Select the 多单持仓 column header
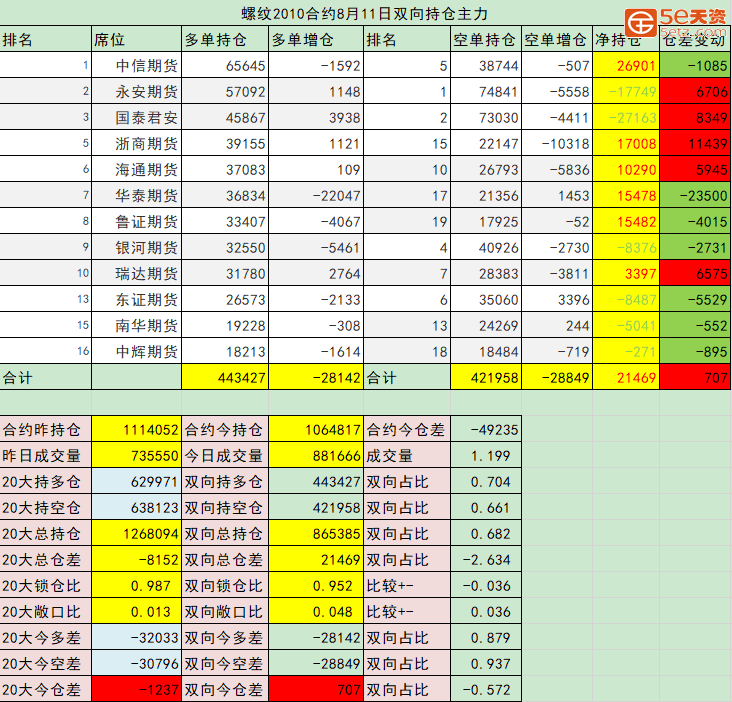Viewport: 732px width, 702px height. point(225,40)
